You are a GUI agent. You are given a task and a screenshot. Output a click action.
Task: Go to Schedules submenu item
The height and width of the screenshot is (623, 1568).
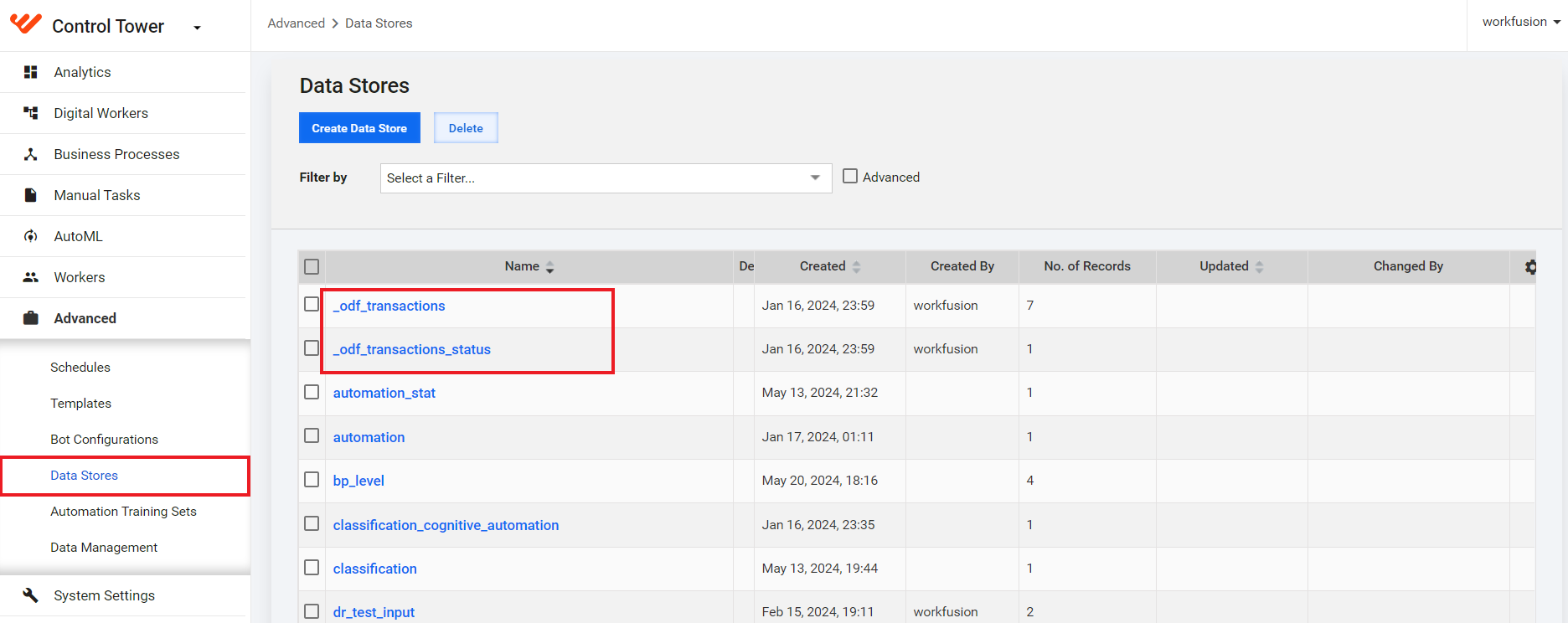80,368
